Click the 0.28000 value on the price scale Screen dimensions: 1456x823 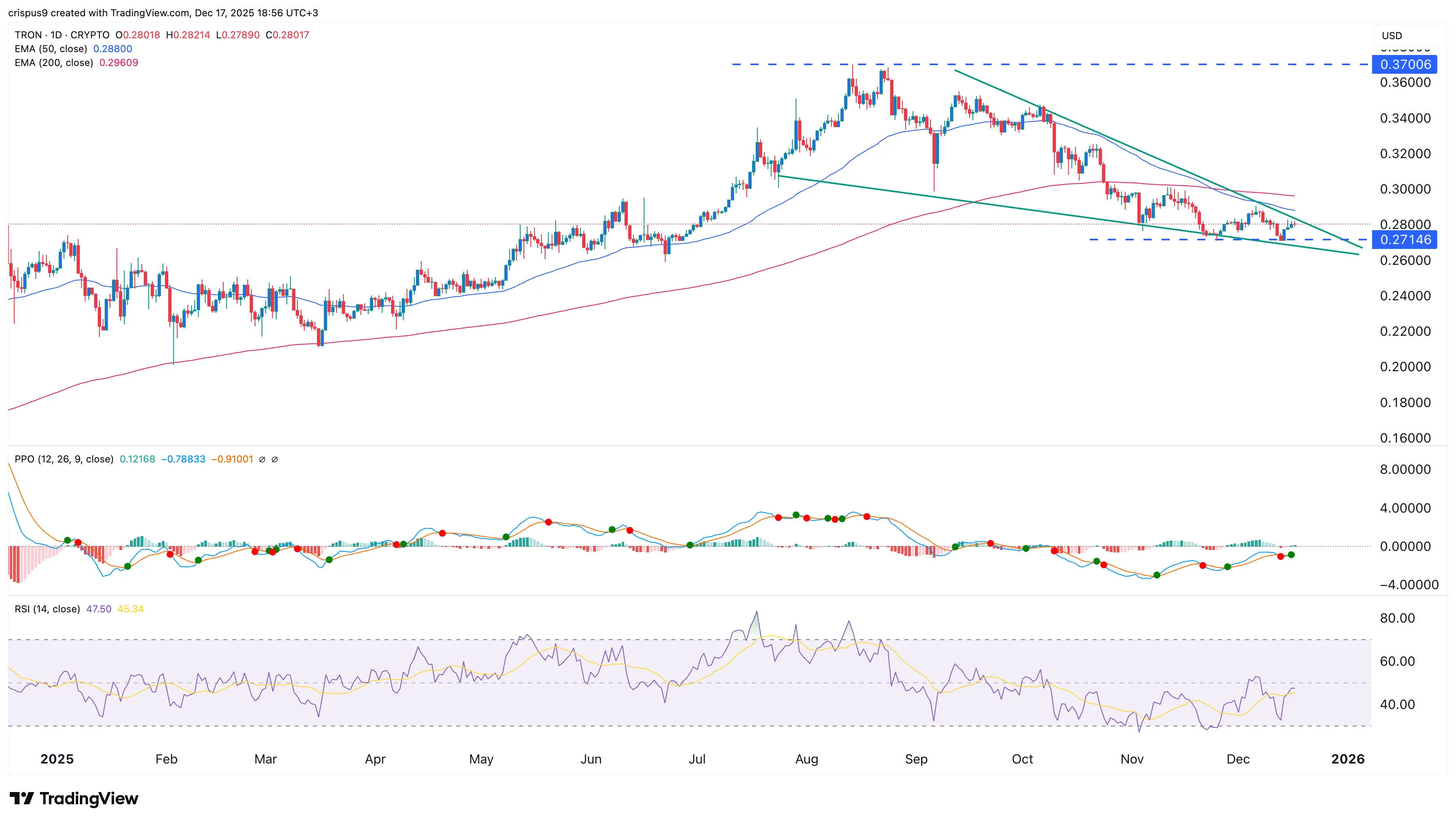coord(1407,224)
